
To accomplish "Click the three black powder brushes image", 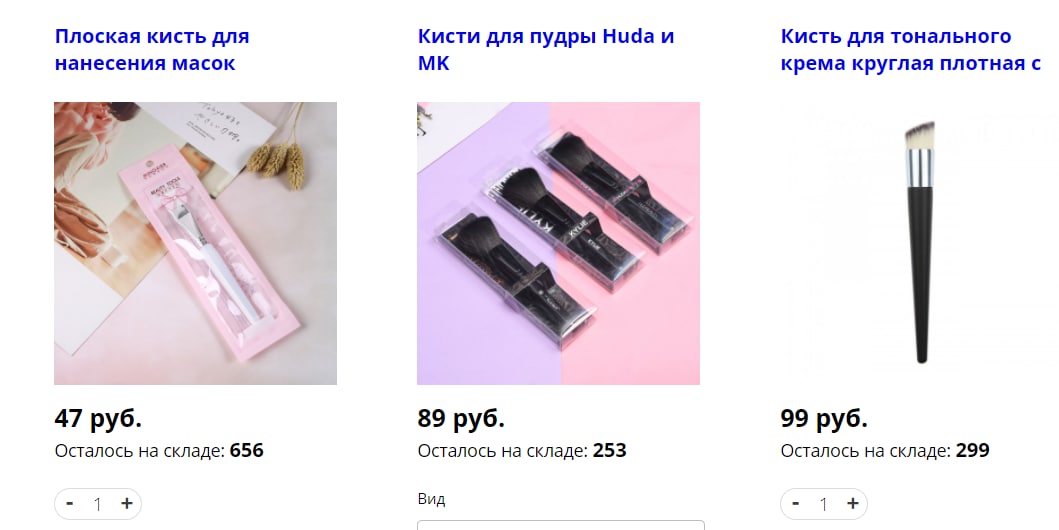I will [x=559, y=243].
